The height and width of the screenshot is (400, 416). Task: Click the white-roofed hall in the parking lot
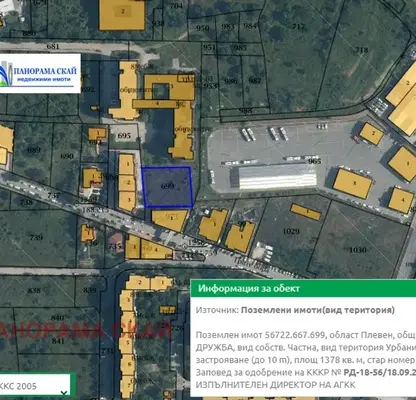pyautogui.click(x=278, y=176)
